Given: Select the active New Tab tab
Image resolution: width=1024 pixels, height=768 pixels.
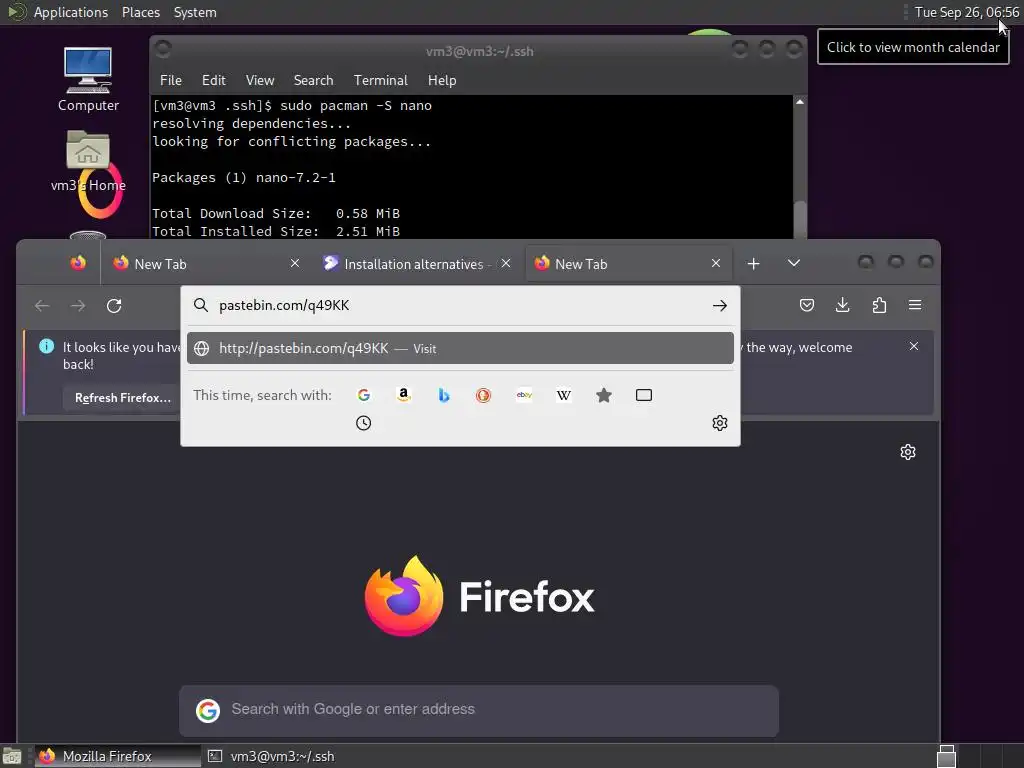Looking at the screenshot, I should [x=628, y=264].
